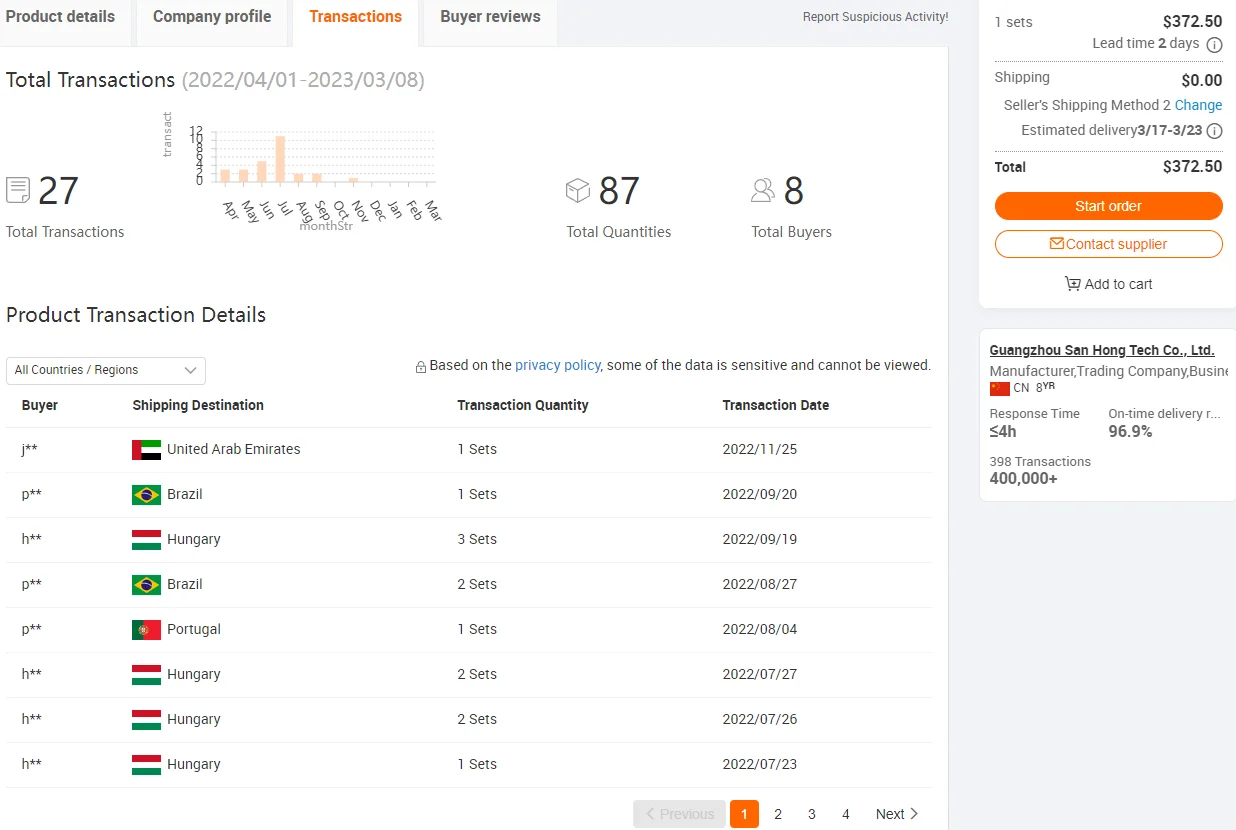Click the tallest July bar in chart
The image size is (1236, 830).
[280, 159]
